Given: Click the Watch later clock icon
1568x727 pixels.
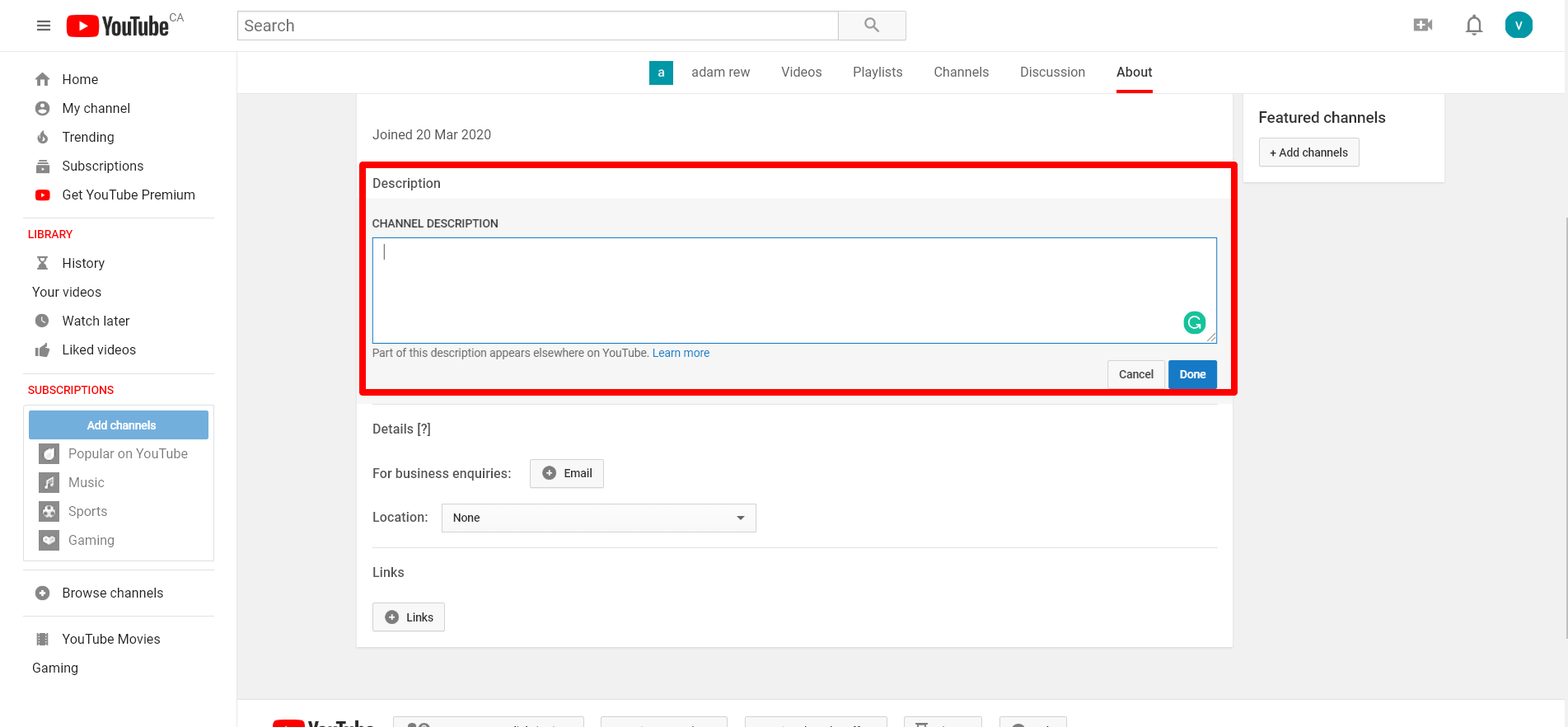Looking at the screenshot, I should pyautogui.click(x=43, y=321).
